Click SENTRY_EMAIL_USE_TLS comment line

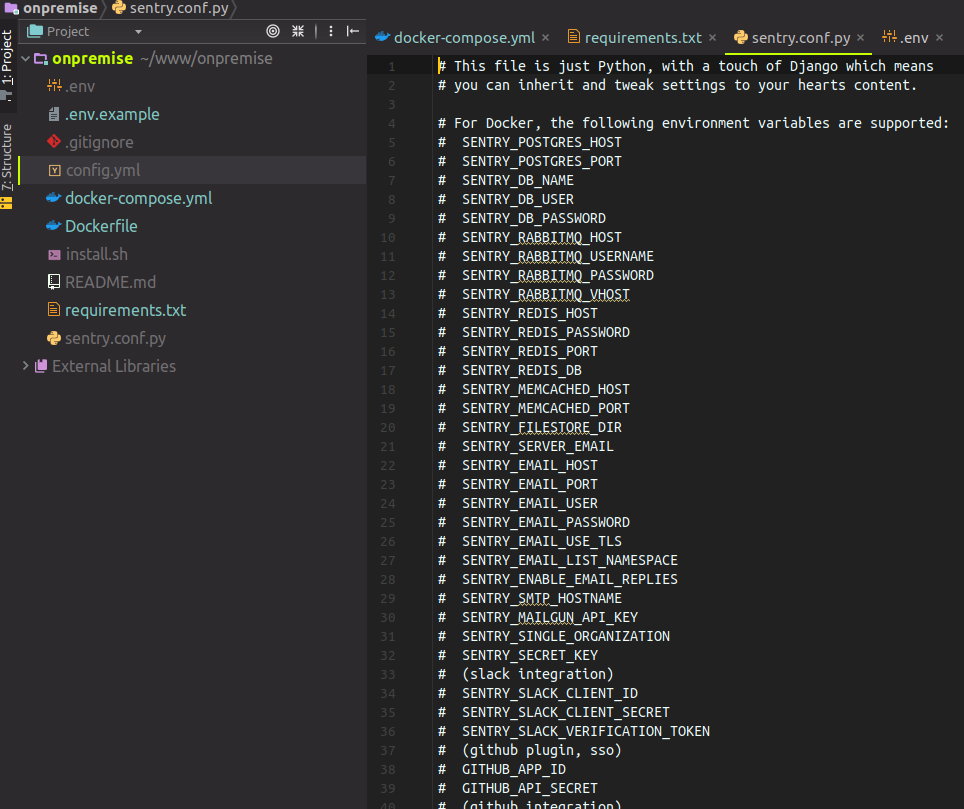(529, 542)
